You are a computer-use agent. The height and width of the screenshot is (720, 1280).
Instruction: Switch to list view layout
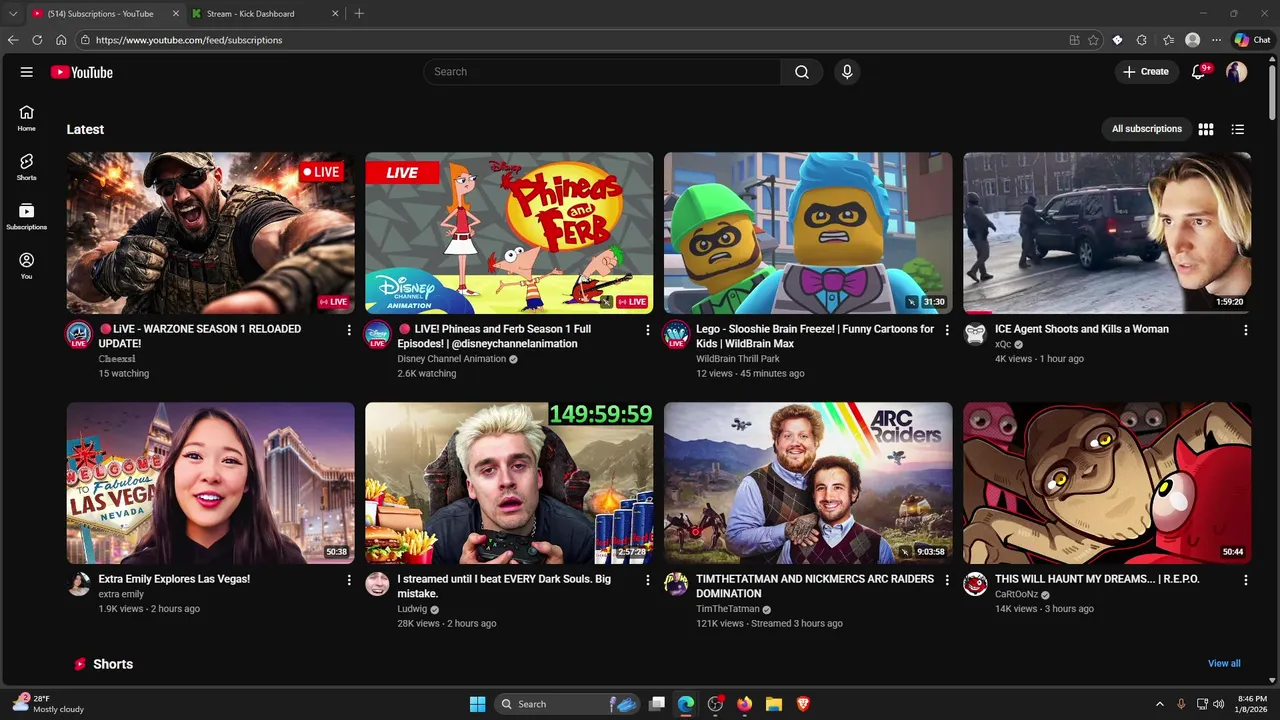click(x=1238, y=129)
